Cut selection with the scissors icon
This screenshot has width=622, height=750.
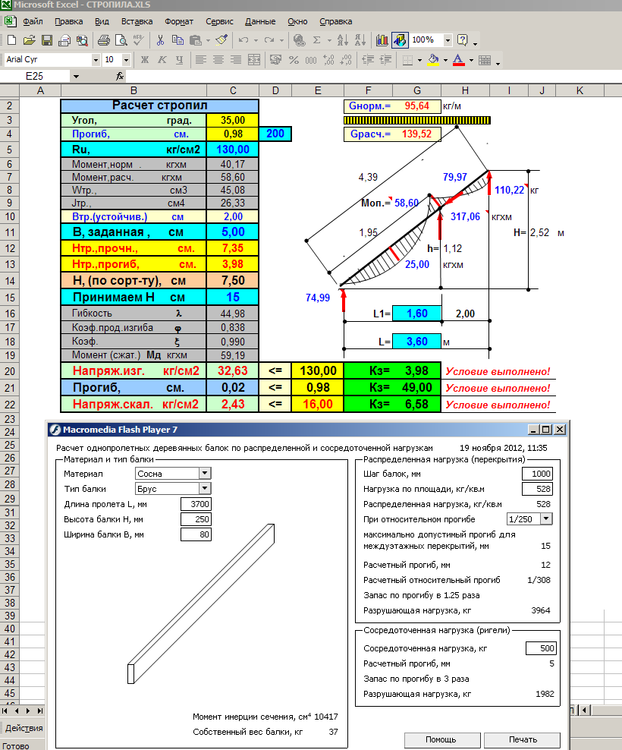click(x=159, y=40)
